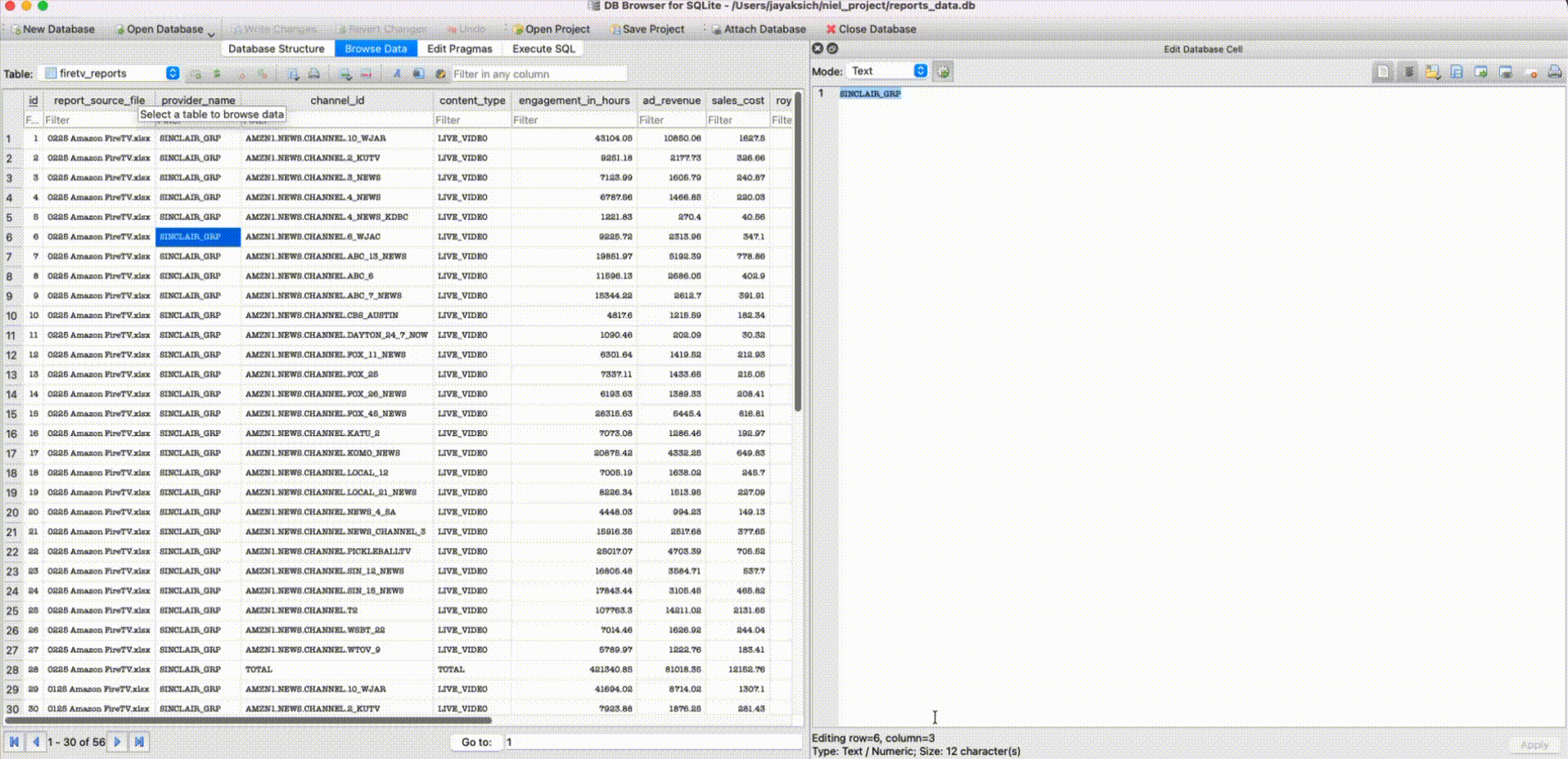Close the Edit Database Cell dock
1568x759 pixels.
coord(818,48)
